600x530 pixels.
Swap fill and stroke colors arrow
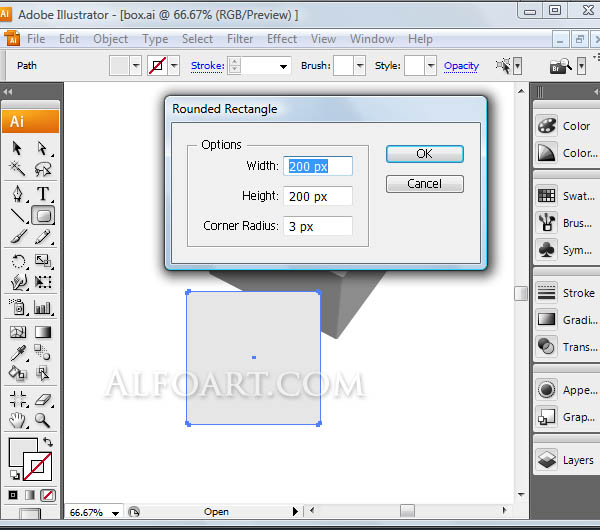[48, 442]
